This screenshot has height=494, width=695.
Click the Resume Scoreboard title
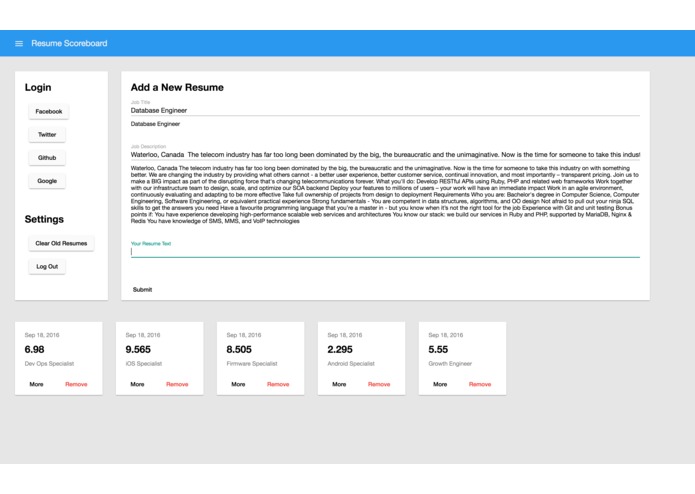coord(69,43)
